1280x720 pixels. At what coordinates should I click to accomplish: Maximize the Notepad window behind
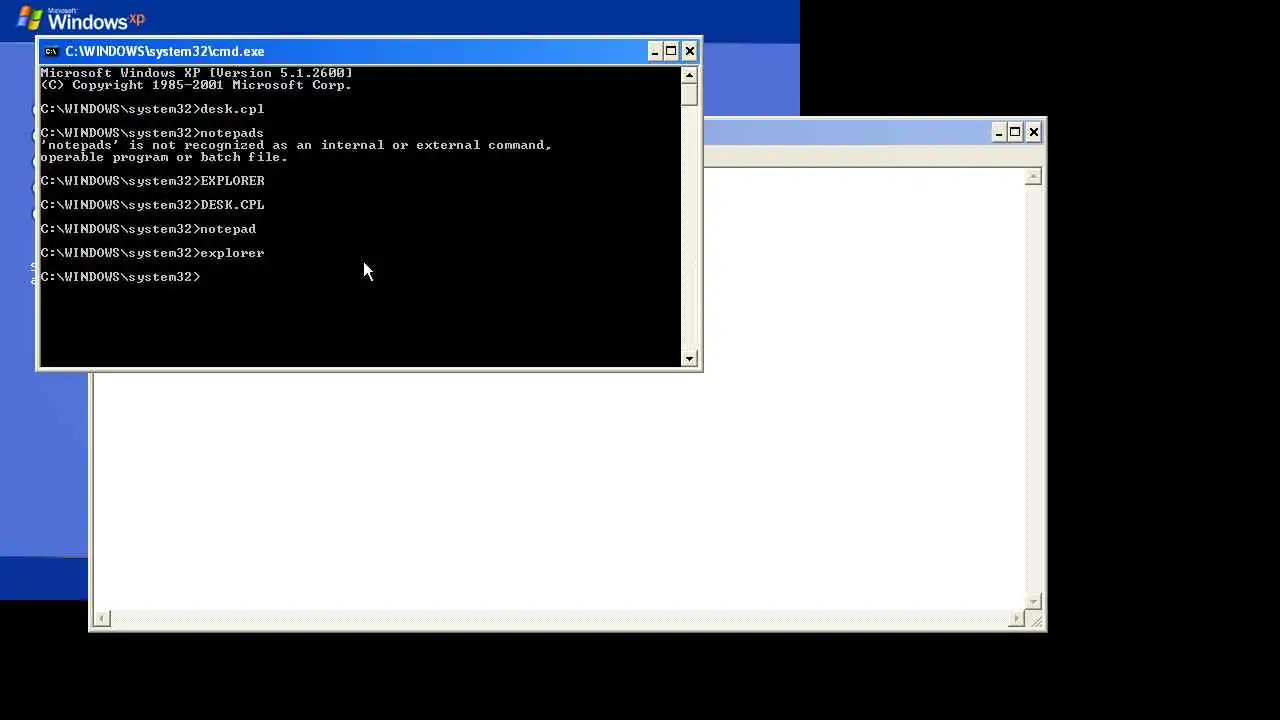pos(1016,132)
